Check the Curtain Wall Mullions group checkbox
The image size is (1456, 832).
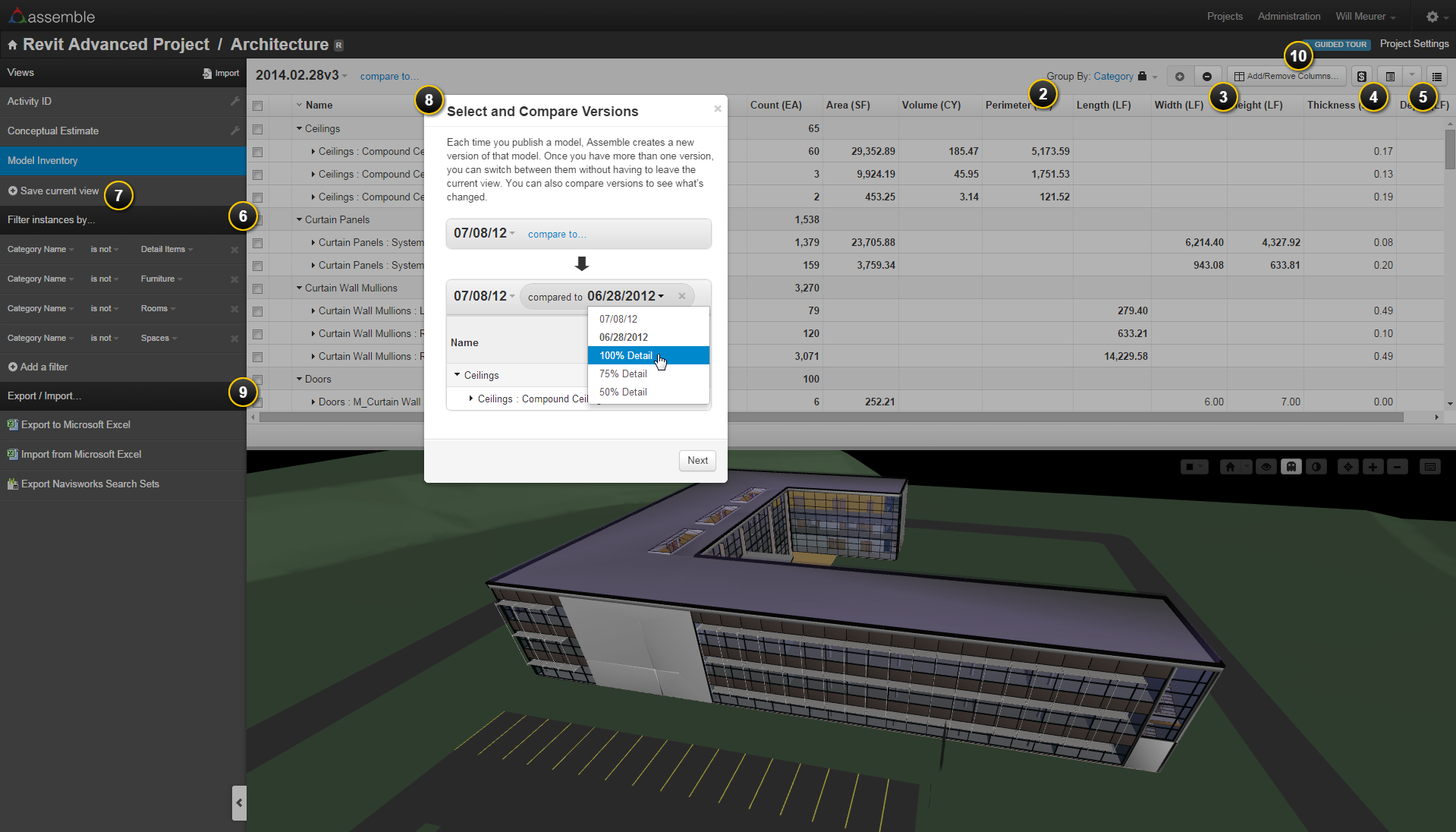pyautogui.click(x=258, y=288)
